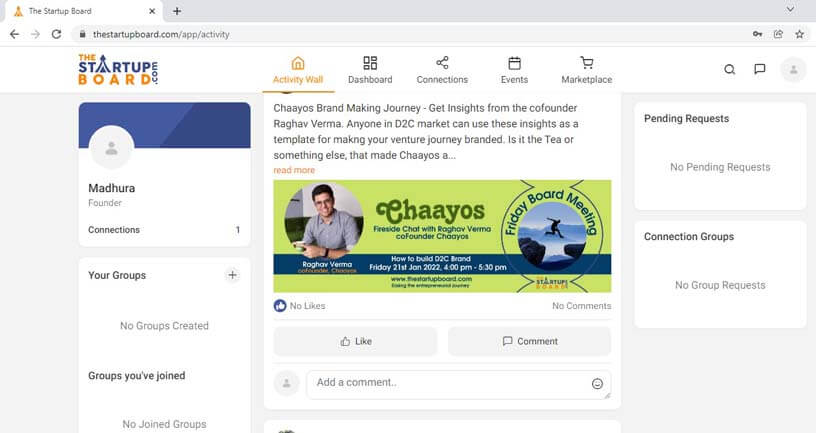Viewport: 816px width, 433px height.
Task: Open the messages chat icon
Action: (x=760, y=69)
